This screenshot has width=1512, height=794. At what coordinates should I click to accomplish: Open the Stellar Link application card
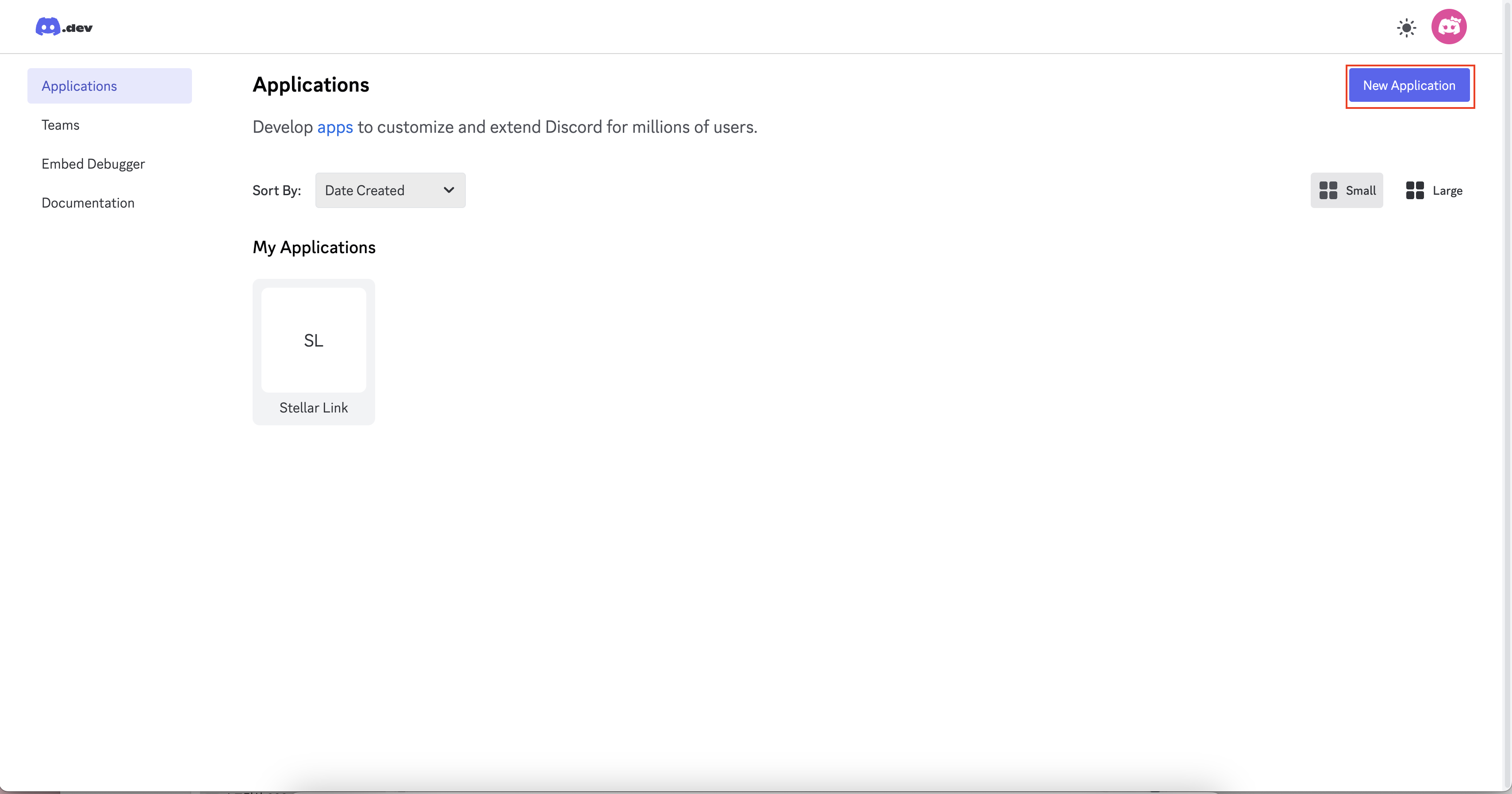tap(314, 352)
